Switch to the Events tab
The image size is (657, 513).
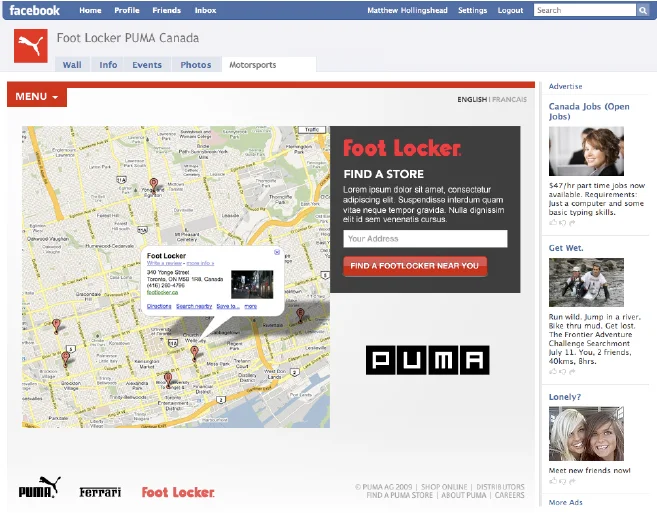click(x=147, y=65)
